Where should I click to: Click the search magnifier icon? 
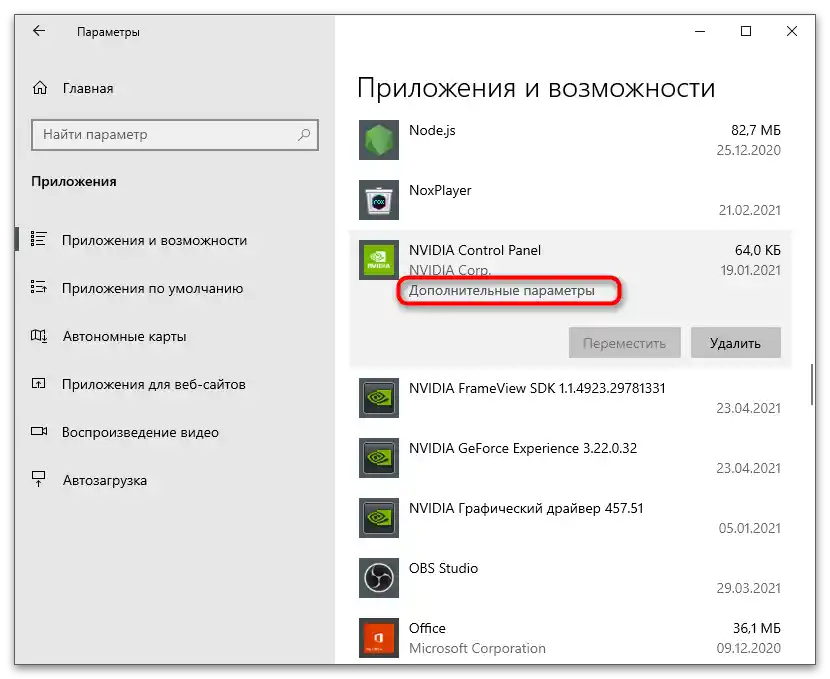(x=304, y=134)
